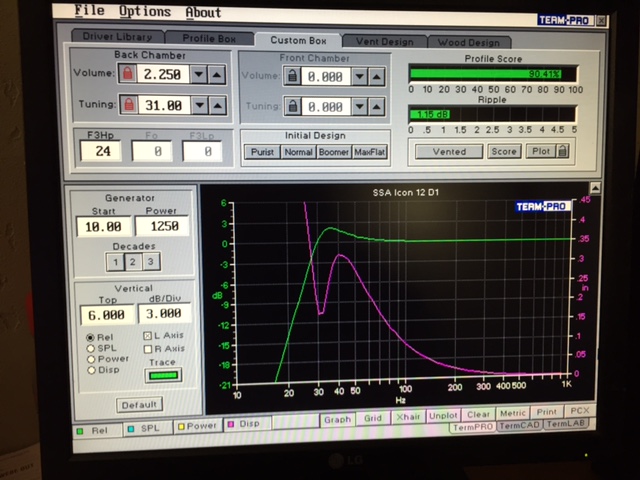Select the Rel vertical radio button
This screenshot has height=480, width=640.
click(90, 338)
